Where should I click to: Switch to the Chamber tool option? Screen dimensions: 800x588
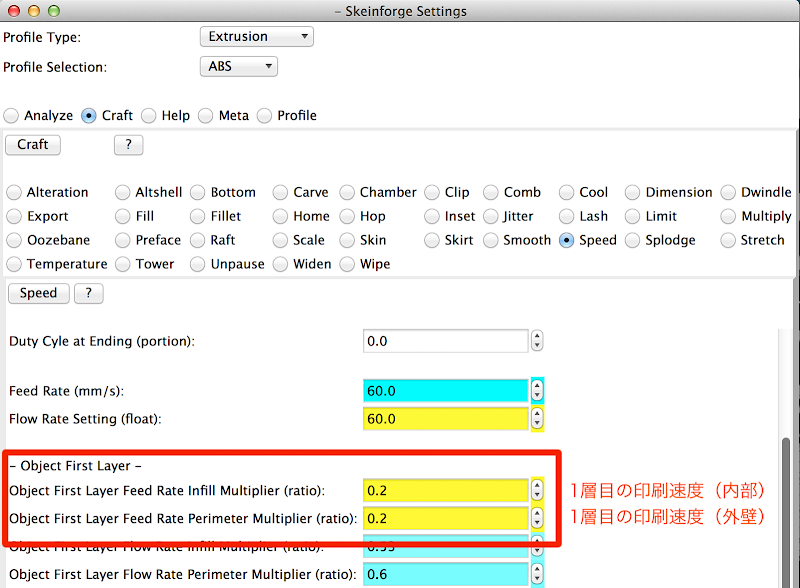(x=347, y=192)
